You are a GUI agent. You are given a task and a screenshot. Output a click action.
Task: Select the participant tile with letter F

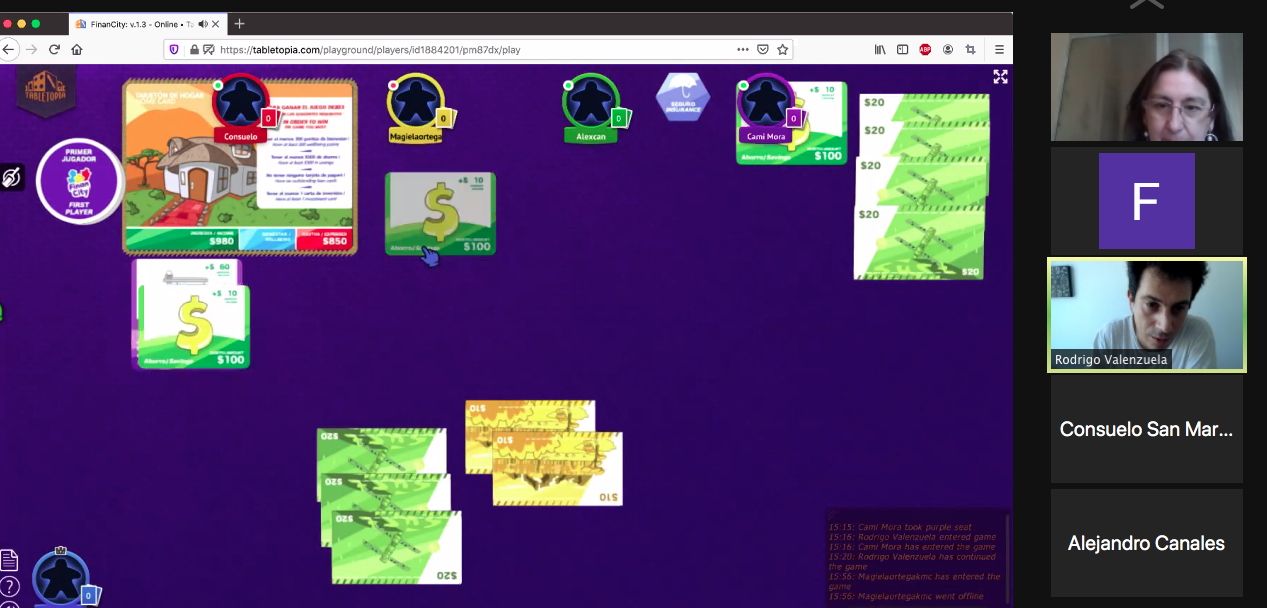(x=1146, y=201)
